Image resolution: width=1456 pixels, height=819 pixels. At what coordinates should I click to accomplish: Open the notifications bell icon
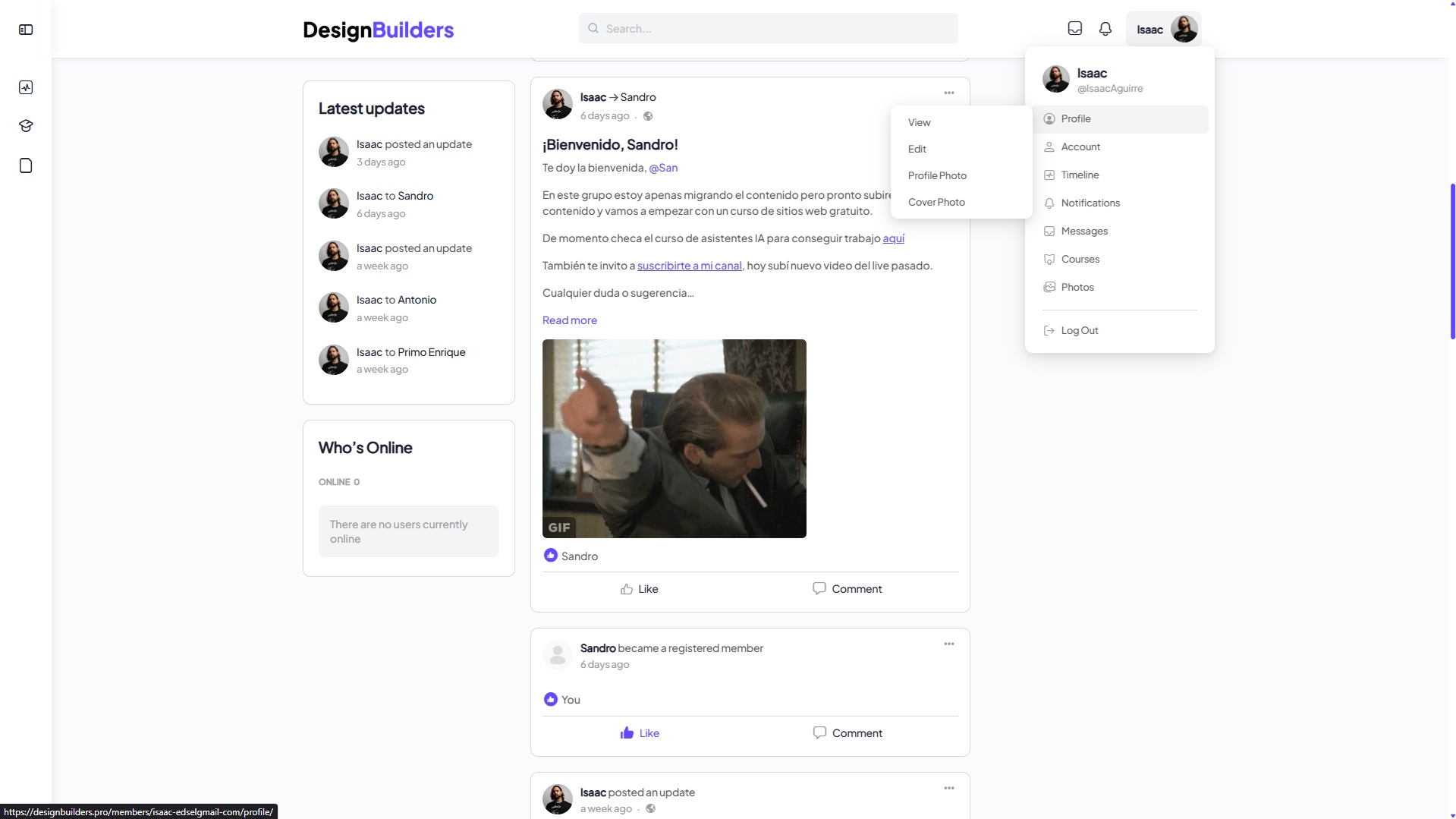click(1105, 29)
